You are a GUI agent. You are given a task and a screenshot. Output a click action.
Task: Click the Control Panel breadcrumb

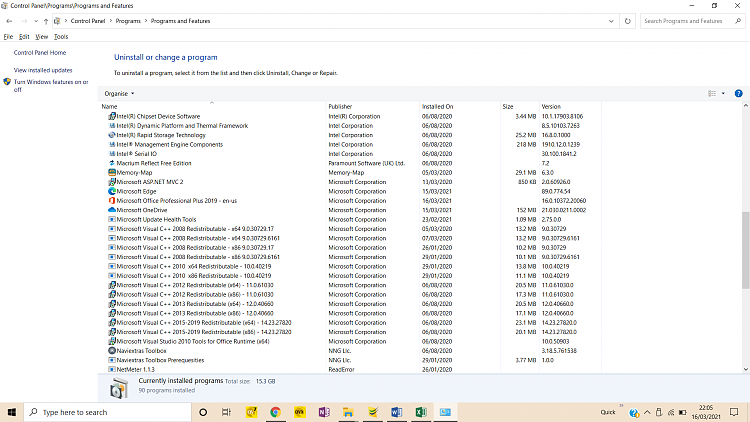click(x=88, y=21)
